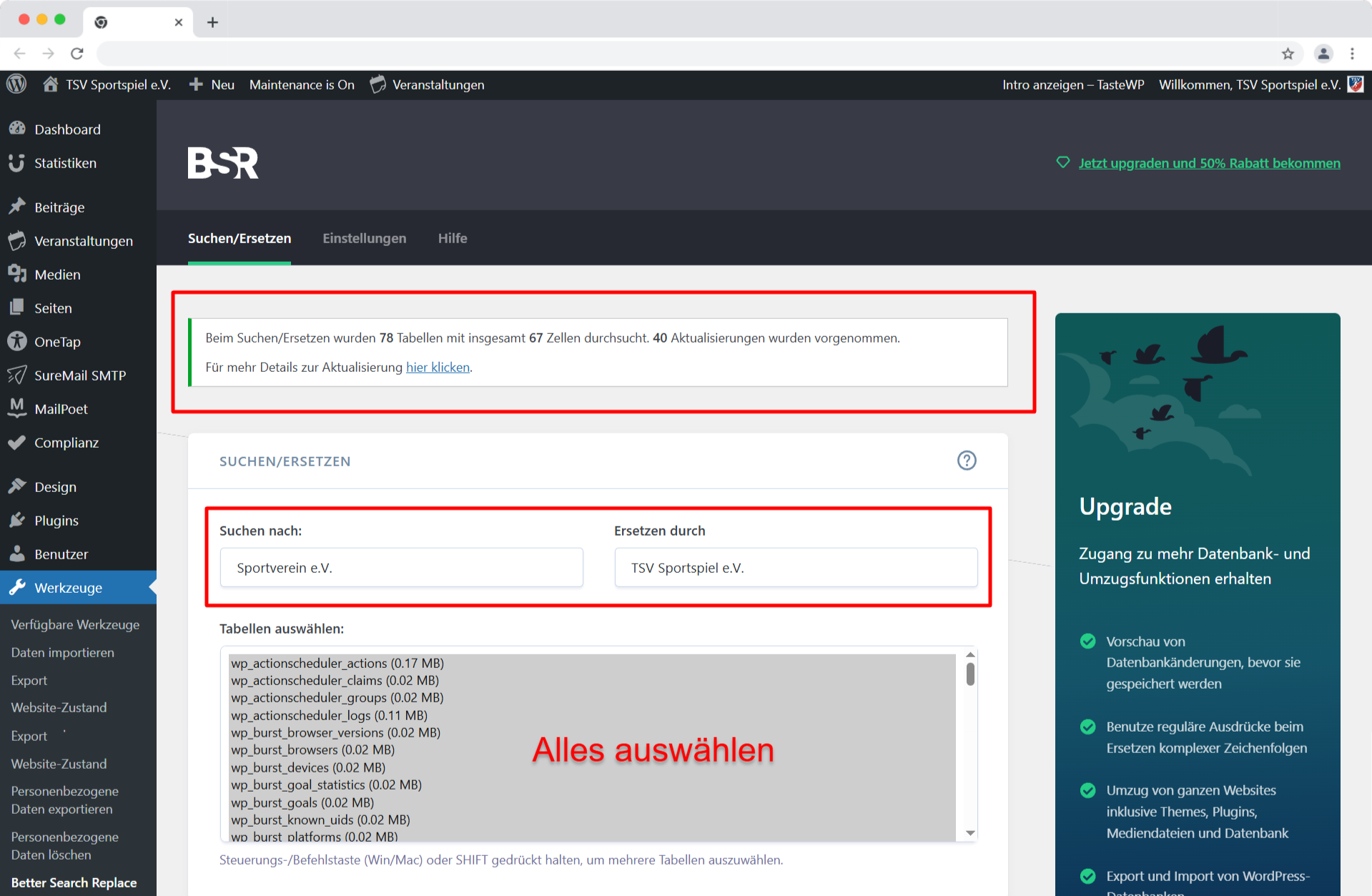The width and height of the screenshot is (1372, 896).
Task: Click the heart icon beside upgrade link
Action: (x=1063, y=162)
